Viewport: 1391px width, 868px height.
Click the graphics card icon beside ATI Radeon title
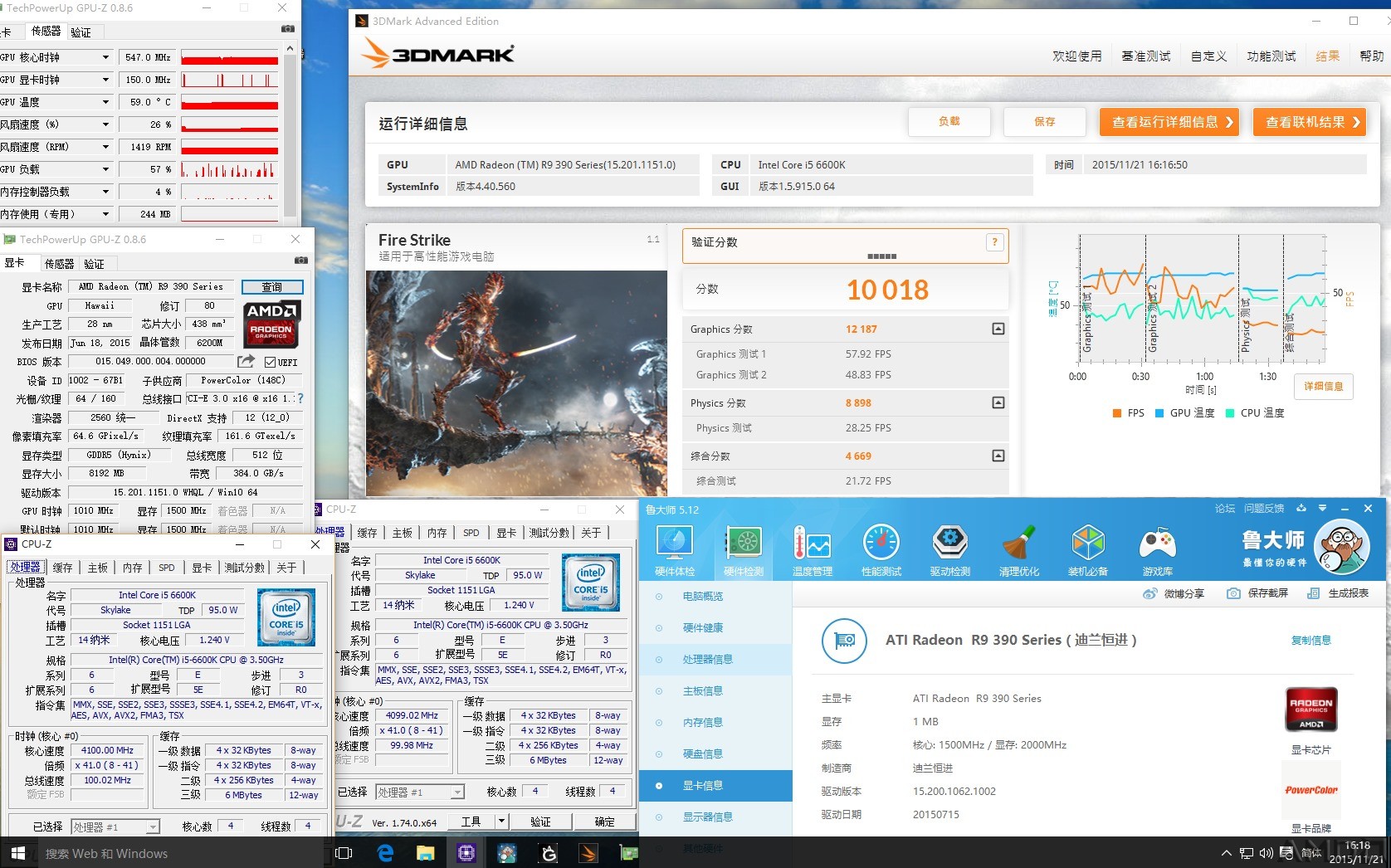(x=845, y=640)
